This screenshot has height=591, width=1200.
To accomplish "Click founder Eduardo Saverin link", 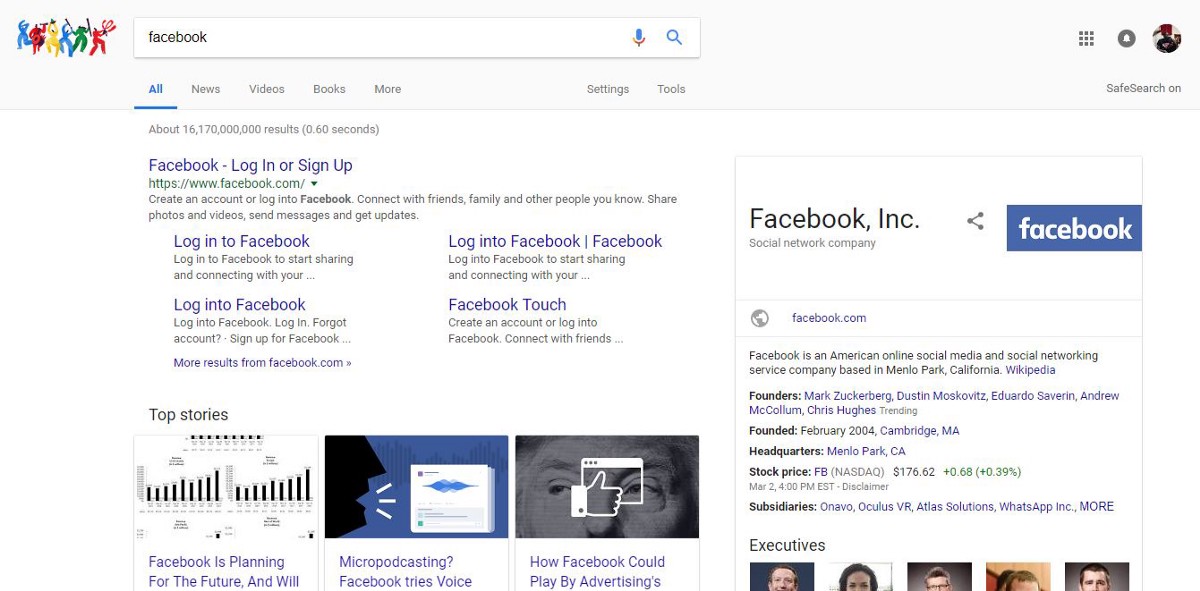I will (1033, 396).
